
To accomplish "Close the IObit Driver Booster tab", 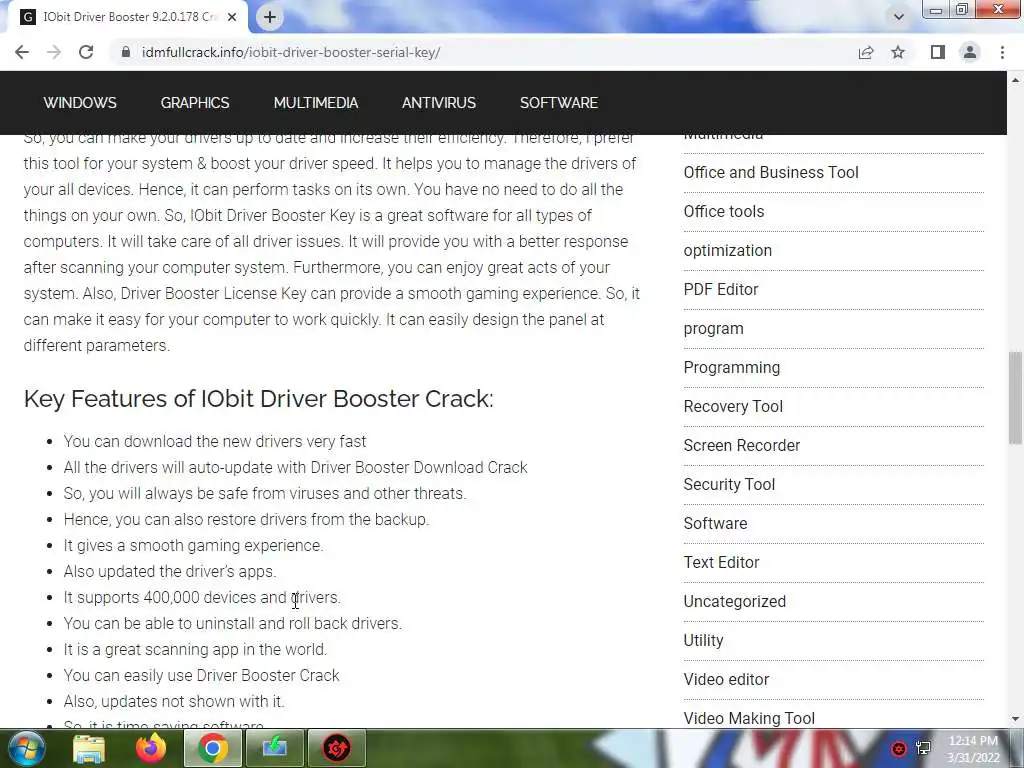I will [232, 17].
